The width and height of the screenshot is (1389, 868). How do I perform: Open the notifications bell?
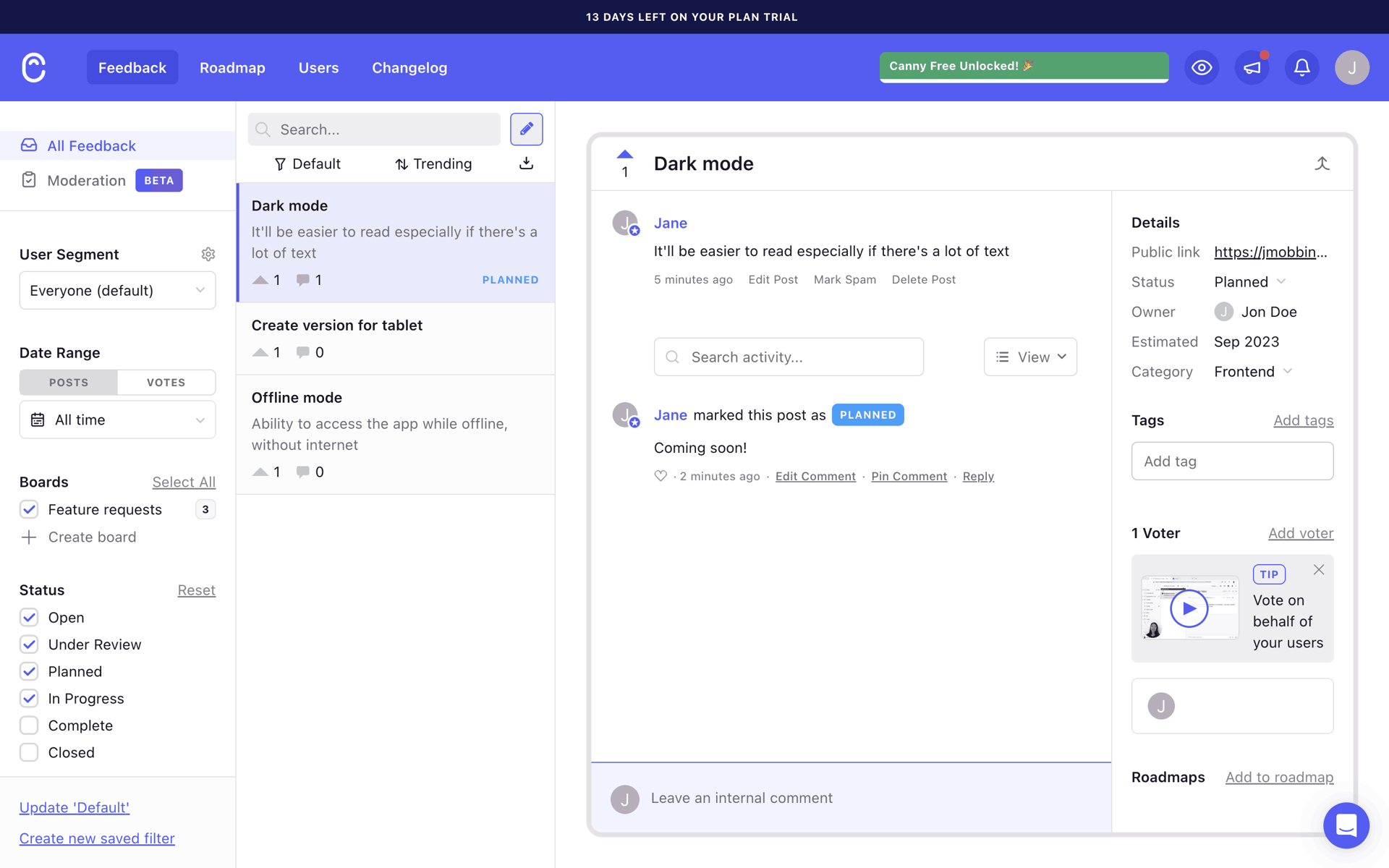[1301, 67]
